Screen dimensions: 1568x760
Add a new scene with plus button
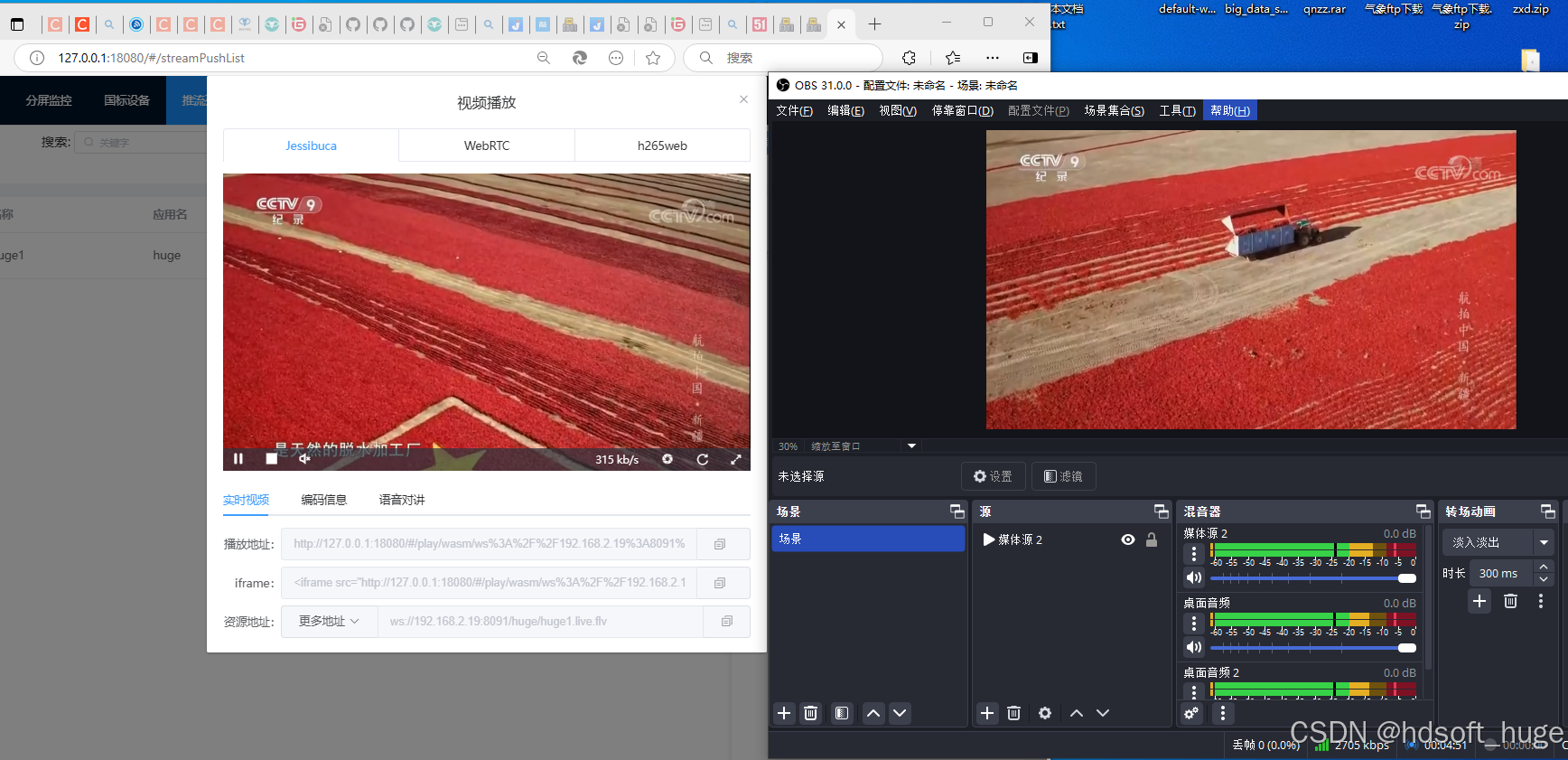[x=784, y=713]
